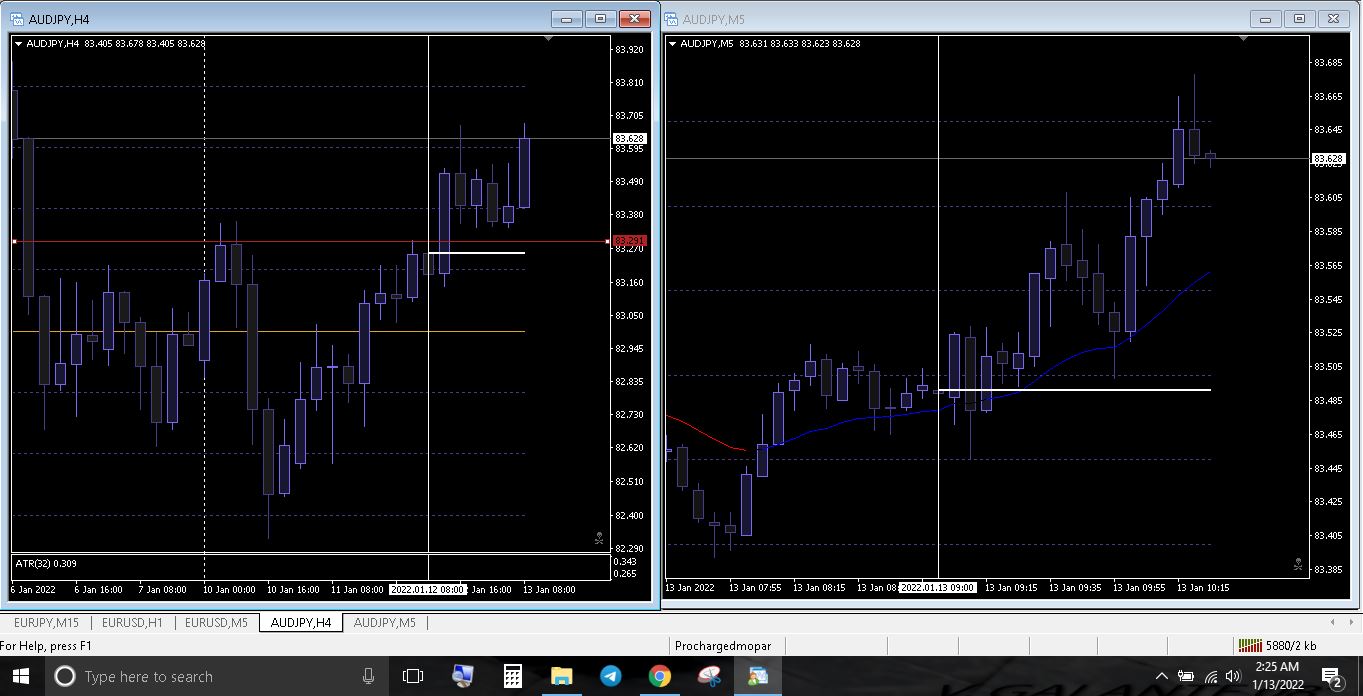Switch to the EURUSD,H1 chart tab
1363x696 pixels.
coord(132,622)
